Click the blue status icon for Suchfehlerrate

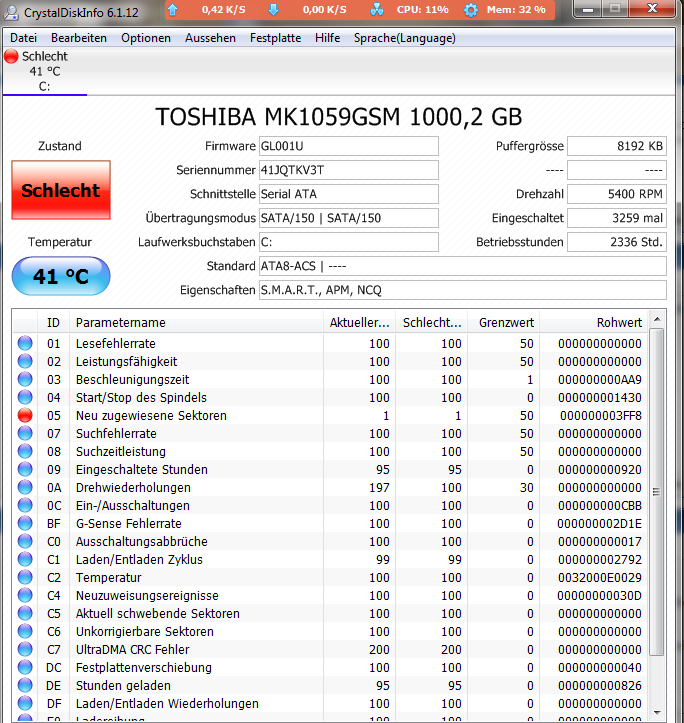25,433
